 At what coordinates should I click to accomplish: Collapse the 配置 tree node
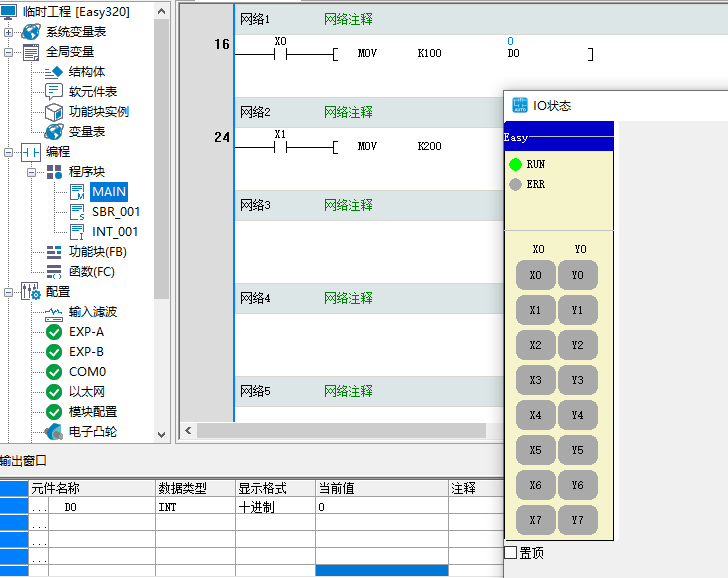tap(8, 292)
